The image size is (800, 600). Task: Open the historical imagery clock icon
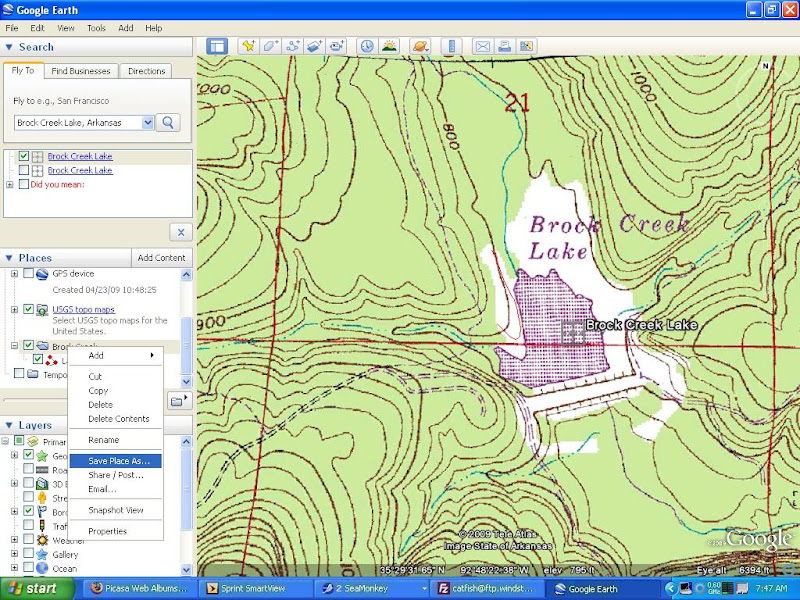[x=366, y=46]
